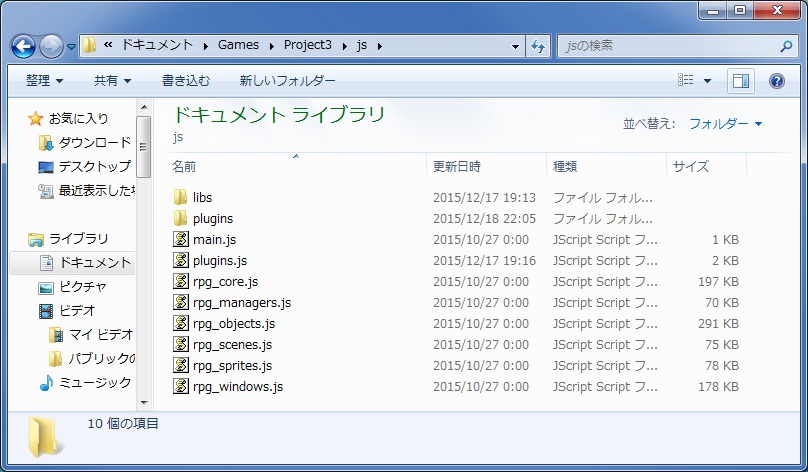Click sidebar scrollbar down arrow
Viewport: 808px width, 472px height.
click(144, 403)
